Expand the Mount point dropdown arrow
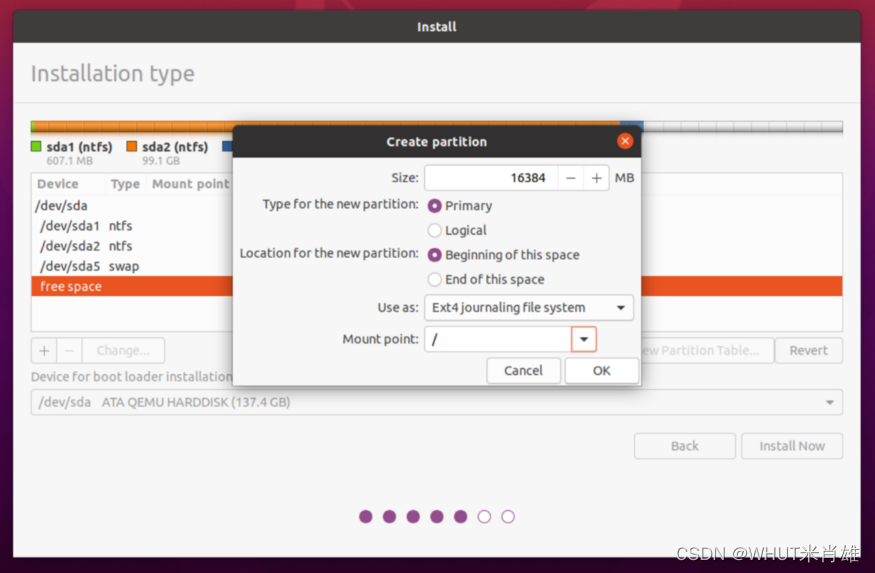This screenshot has height=573, width=875. 584,339
